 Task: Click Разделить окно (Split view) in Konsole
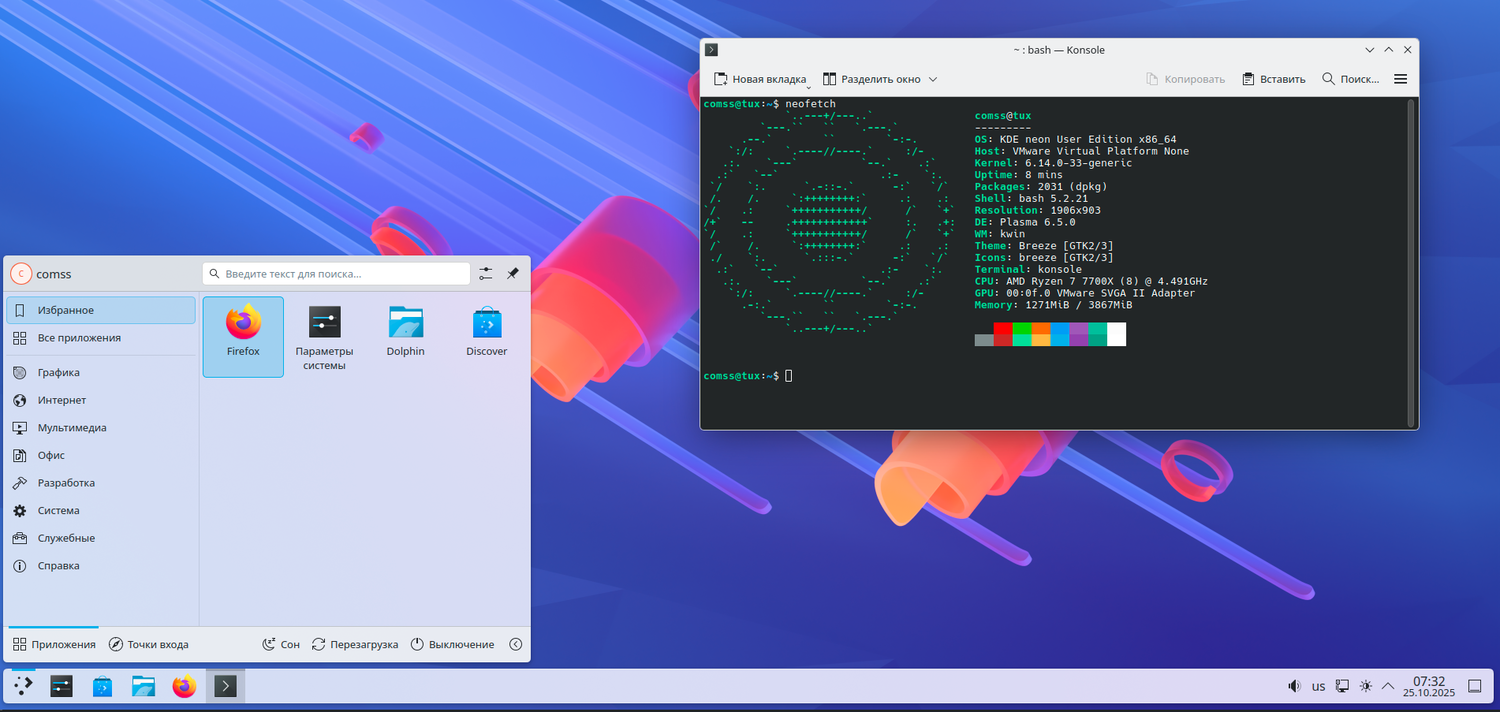(871, 79)
